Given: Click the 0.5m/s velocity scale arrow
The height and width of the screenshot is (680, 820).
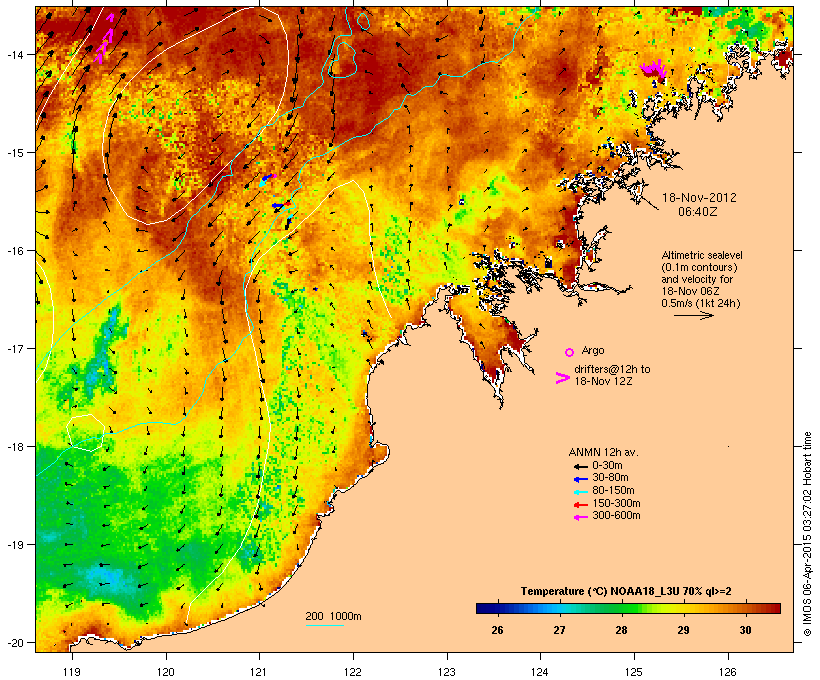Looking at the screenshot, I should point(693,315).
